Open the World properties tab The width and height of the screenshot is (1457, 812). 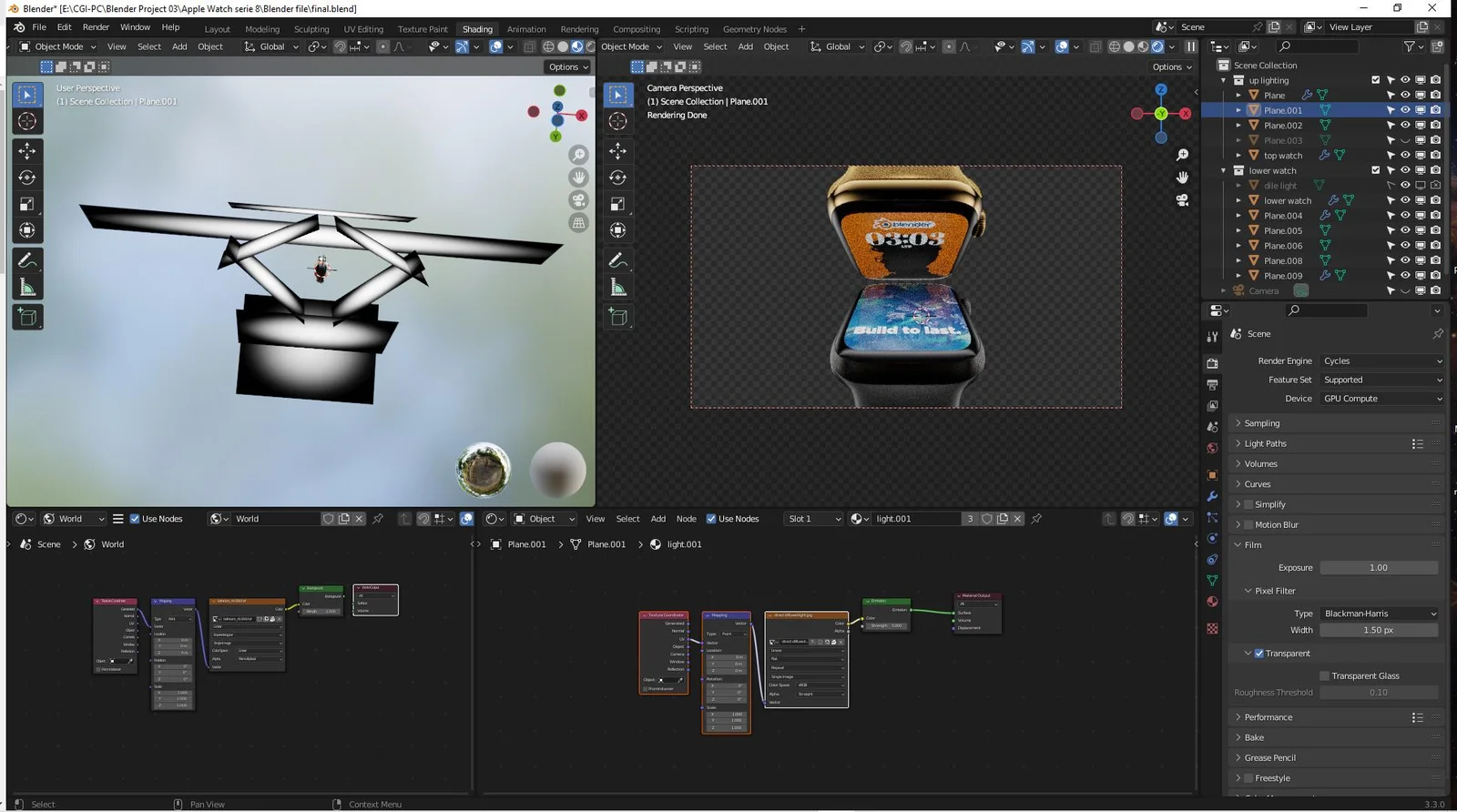[x=1212, y=449]
